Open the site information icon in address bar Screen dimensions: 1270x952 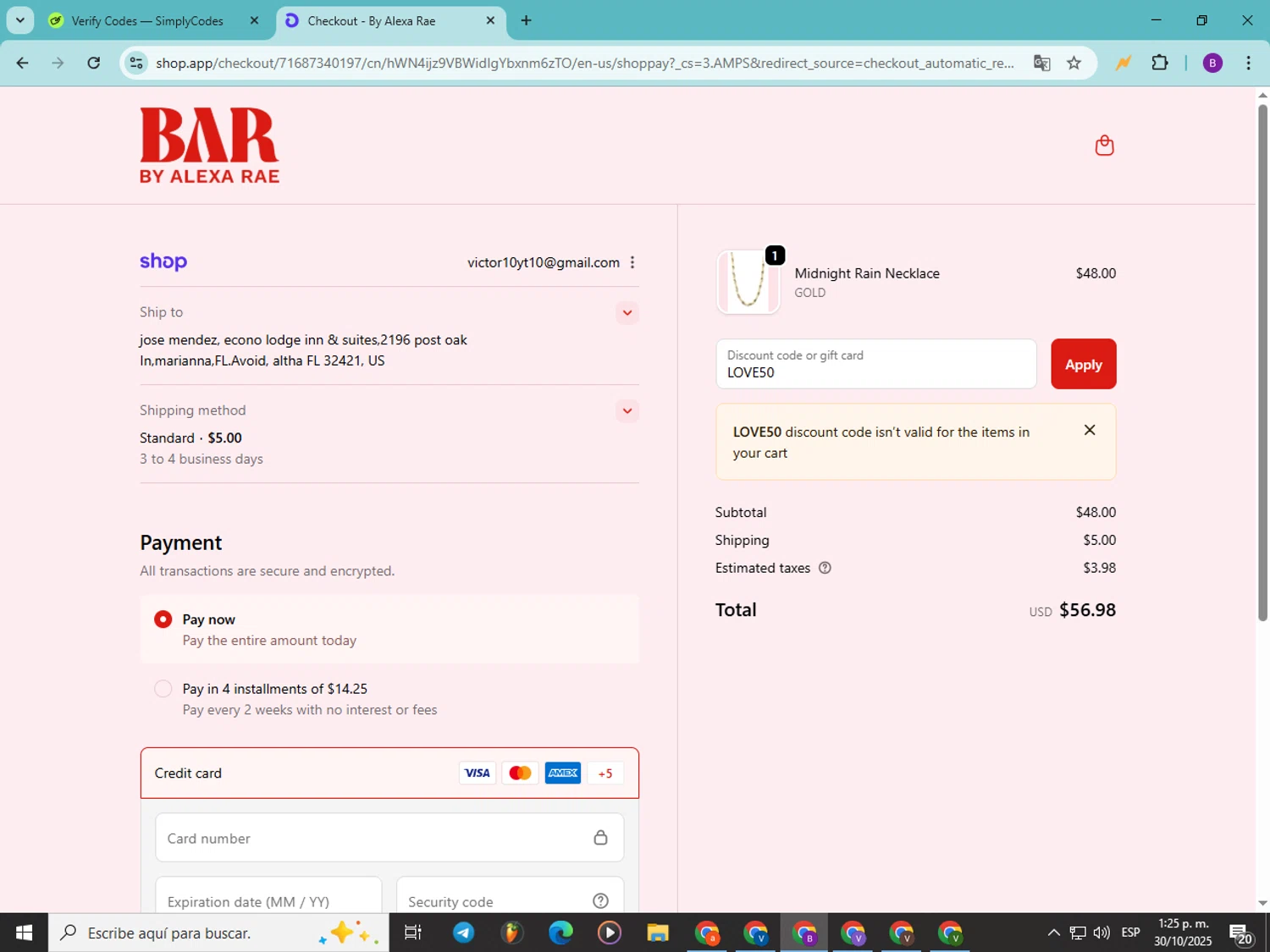pos(136,63)
